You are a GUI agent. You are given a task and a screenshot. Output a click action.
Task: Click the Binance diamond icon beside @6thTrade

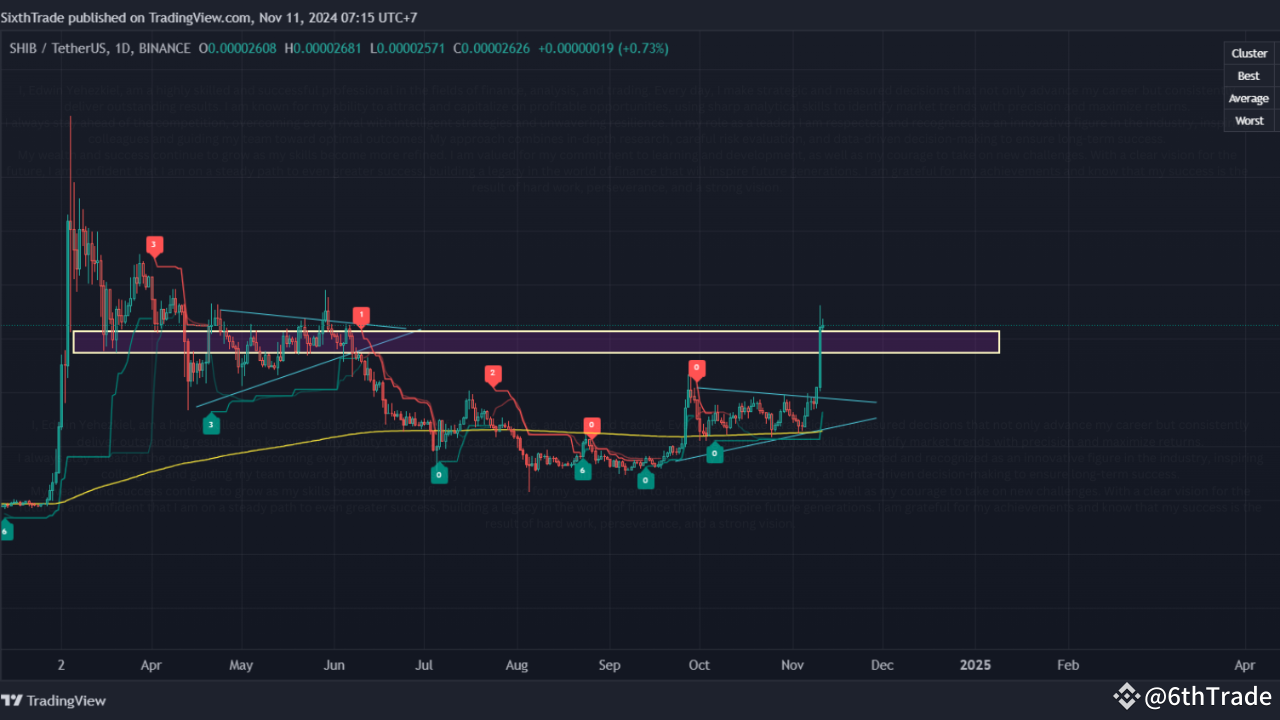pos(1127,696)
